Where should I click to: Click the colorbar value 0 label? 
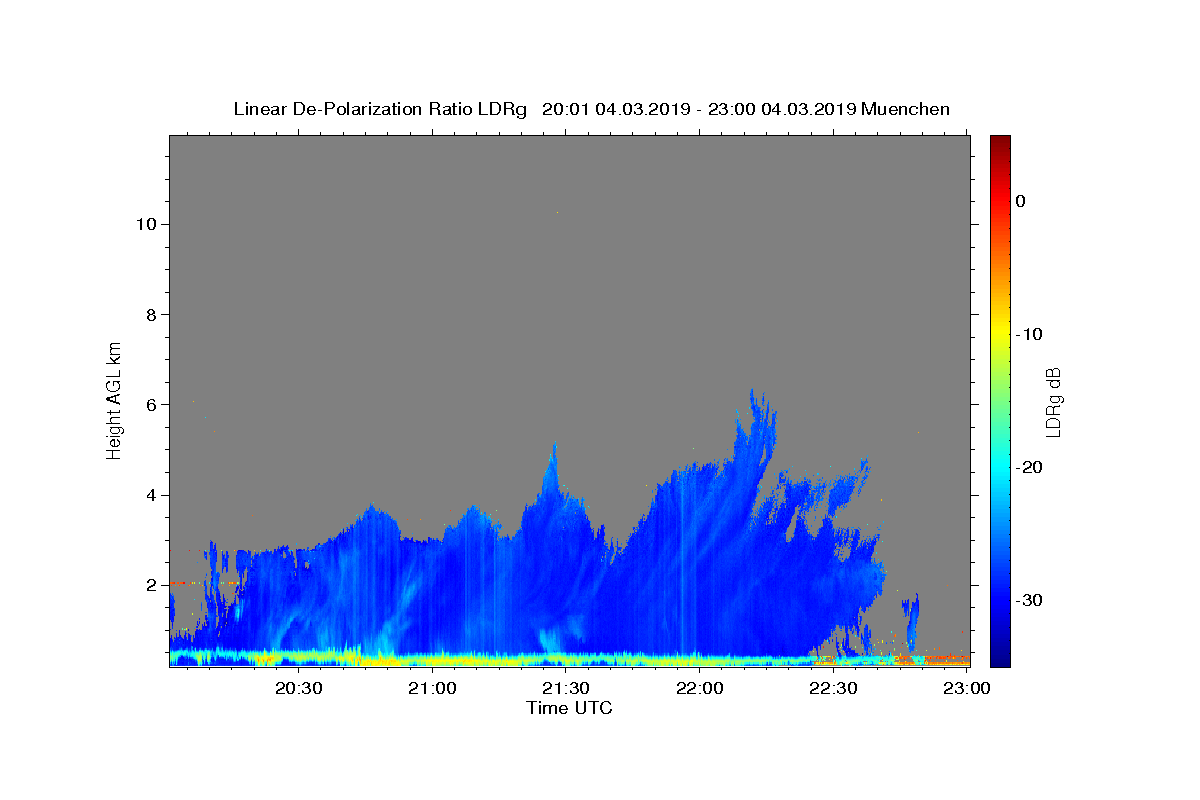[1021, 201]
